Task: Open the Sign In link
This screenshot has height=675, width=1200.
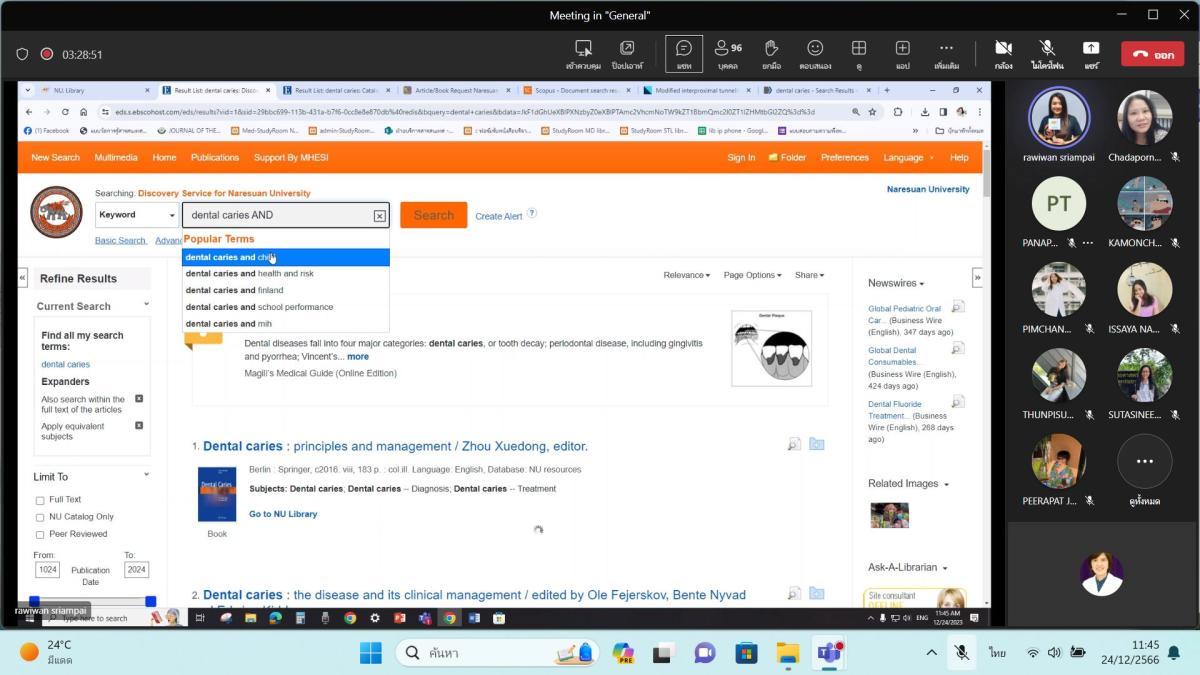Action: pyautogui.click(x=741, y=157)
